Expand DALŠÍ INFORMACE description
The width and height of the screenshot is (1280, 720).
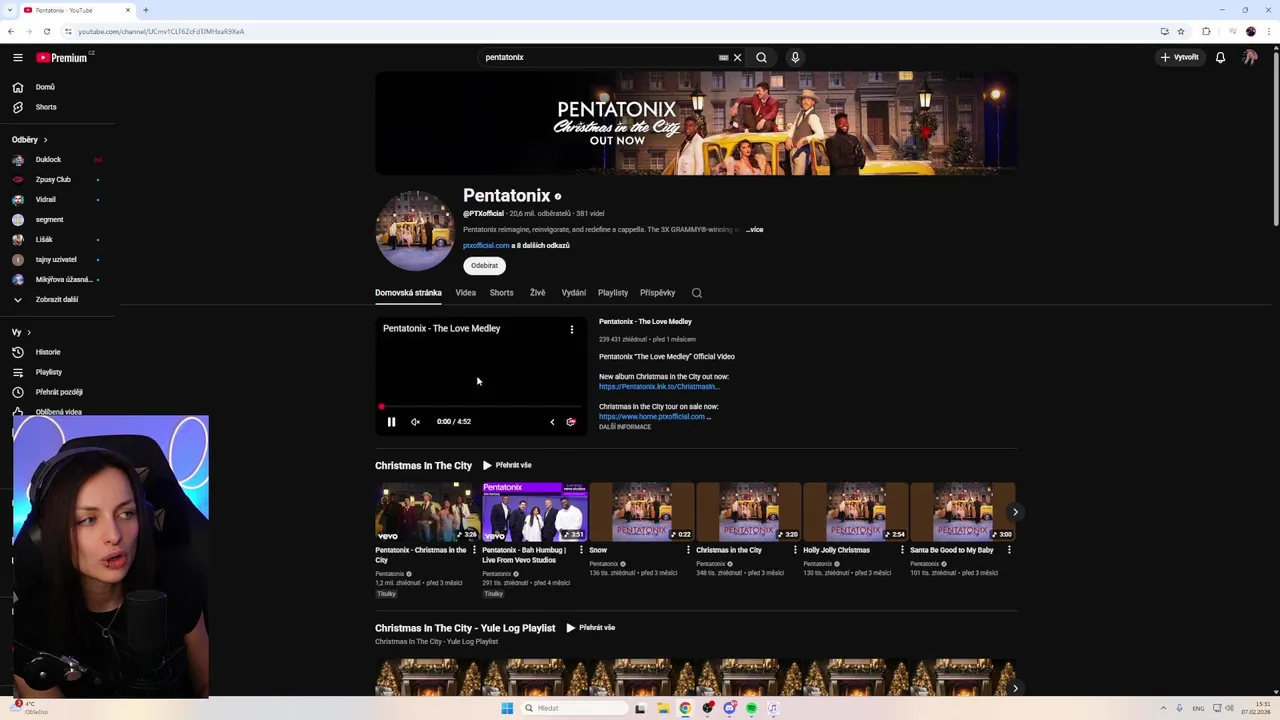pos(625,427)
